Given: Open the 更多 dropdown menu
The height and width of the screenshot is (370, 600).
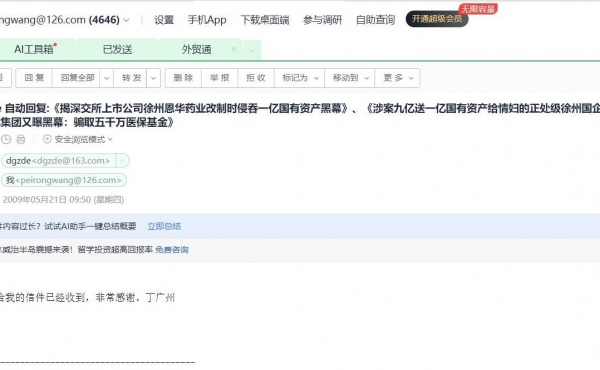Looking at the screenshot, I should click(398, 78).
